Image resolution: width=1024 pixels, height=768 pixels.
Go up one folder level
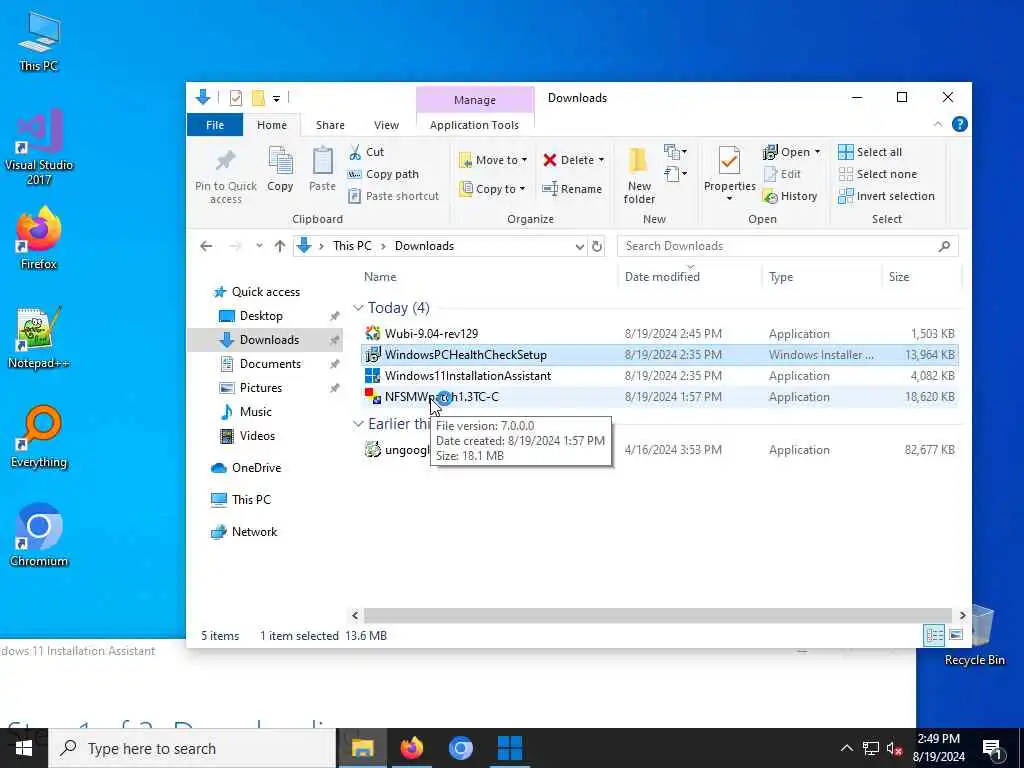280,246
